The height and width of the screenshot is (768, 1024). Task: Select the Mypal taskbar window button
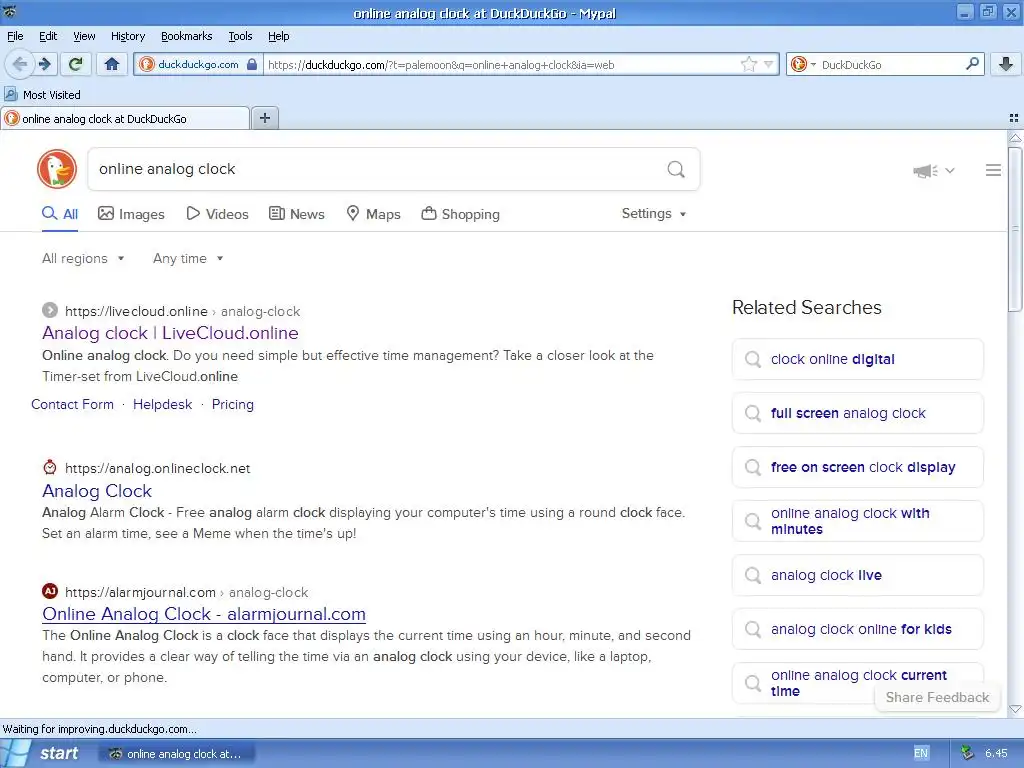click(176, 754)
